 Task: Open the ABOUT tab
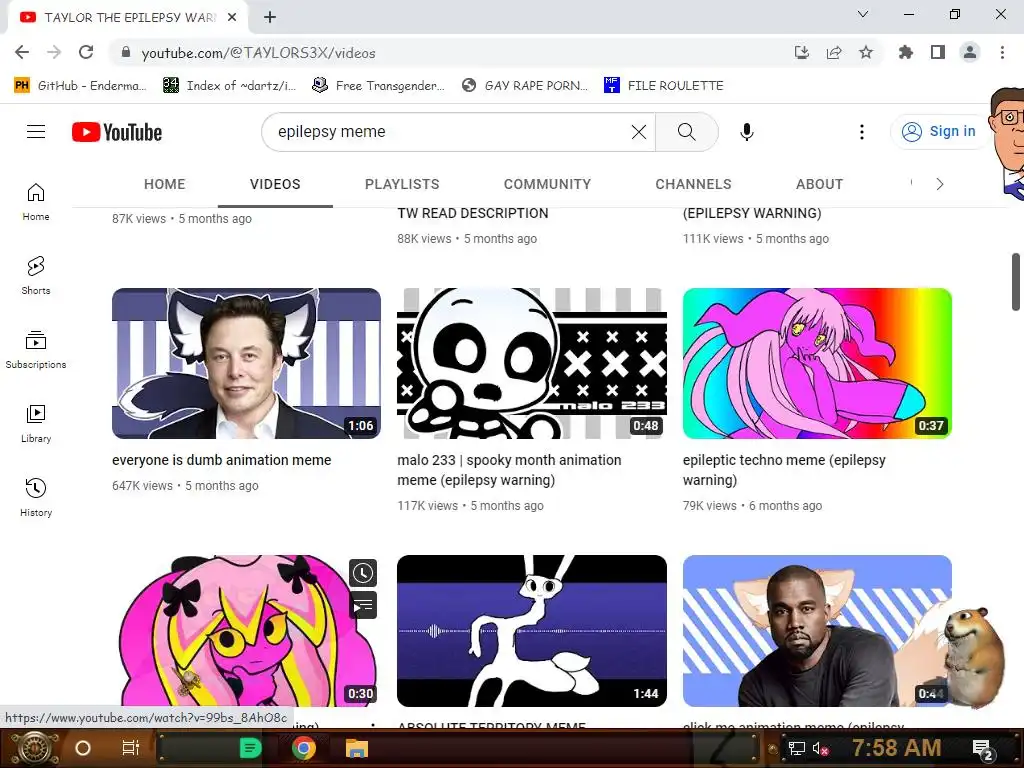click(x=820, y=184)
